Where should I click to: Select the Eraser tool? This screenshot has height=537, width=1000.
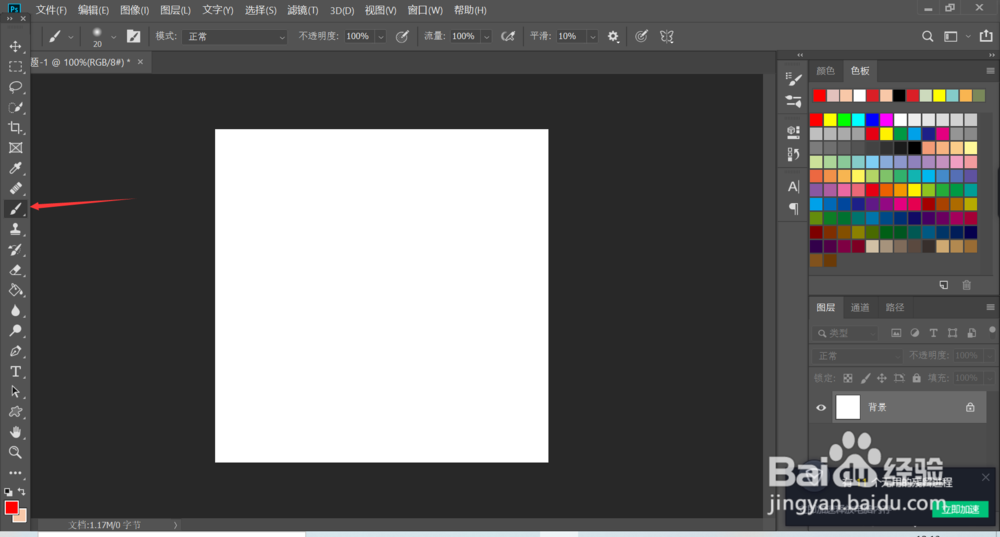click(15, 270)
